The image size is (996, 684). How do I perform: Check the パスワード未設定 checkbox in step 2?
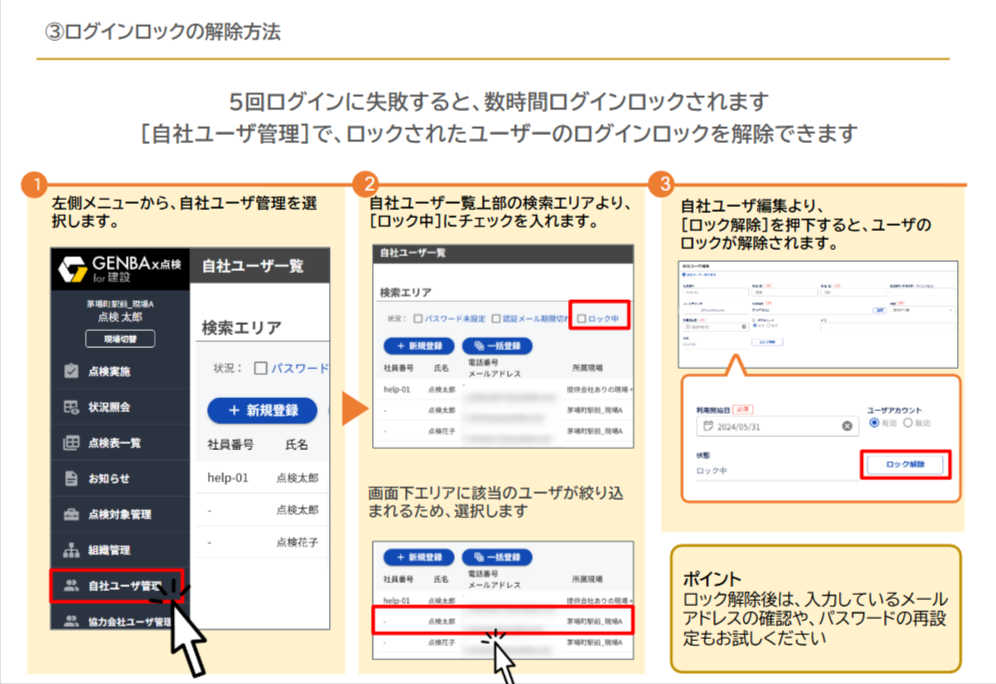click(x=418, y=319)
